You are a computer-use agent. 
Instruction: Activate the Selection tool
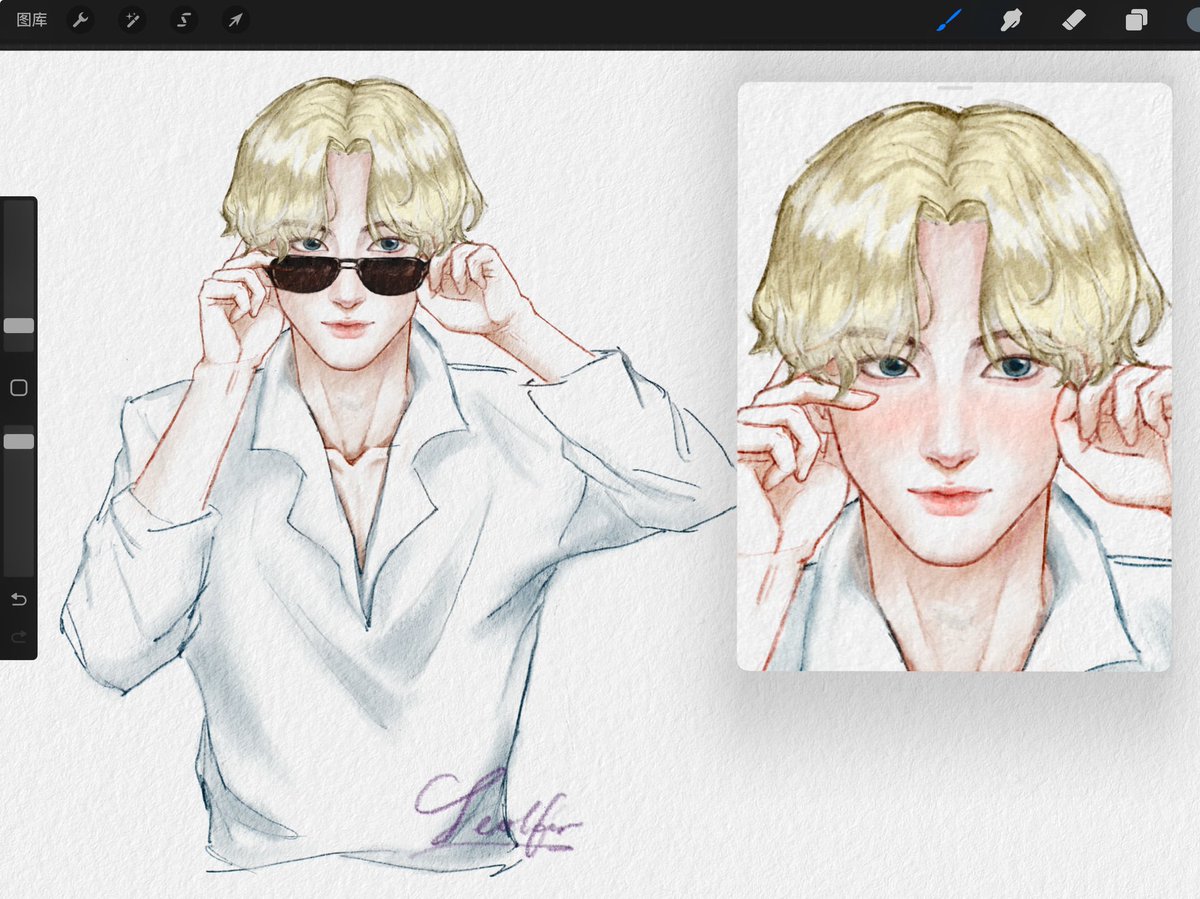point(183,19)
